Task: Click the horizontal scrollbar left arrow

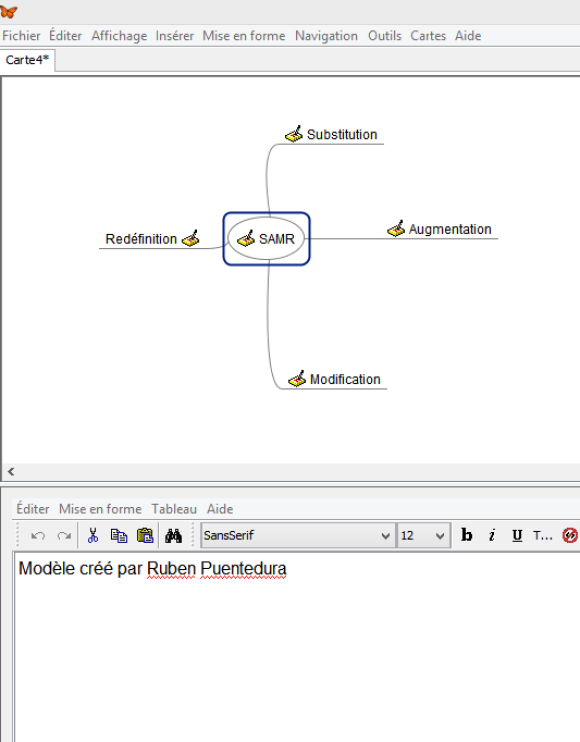Action: [x=11, y=471]
